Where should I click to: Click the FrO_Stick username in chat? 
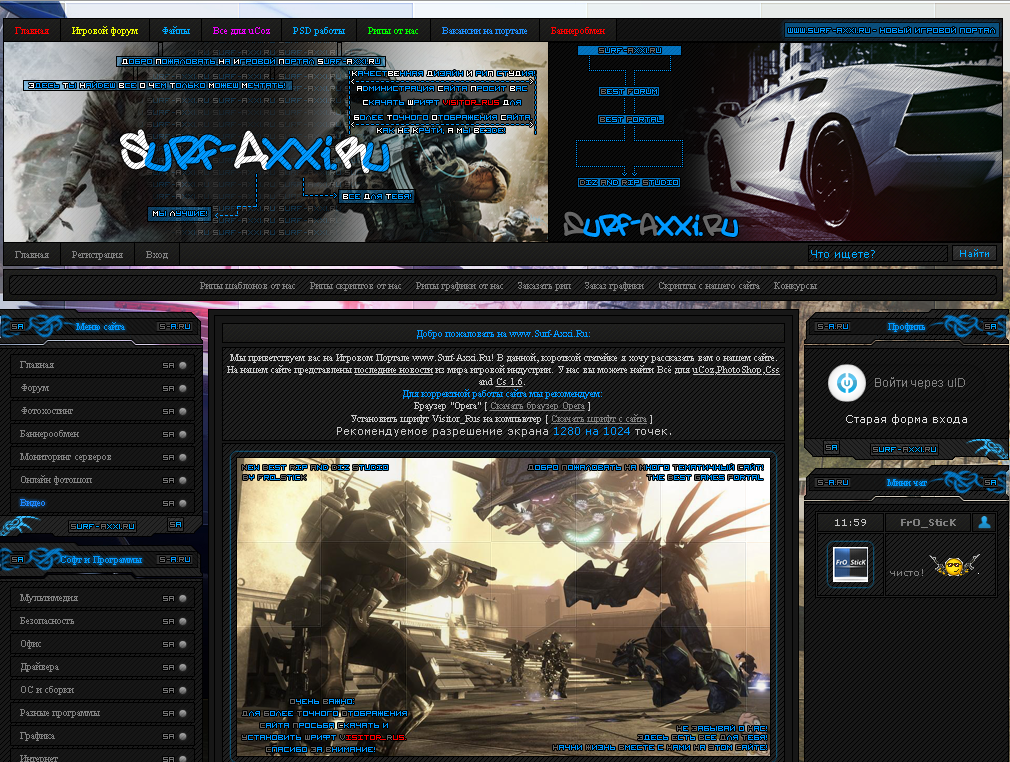[x=928, y=522]
